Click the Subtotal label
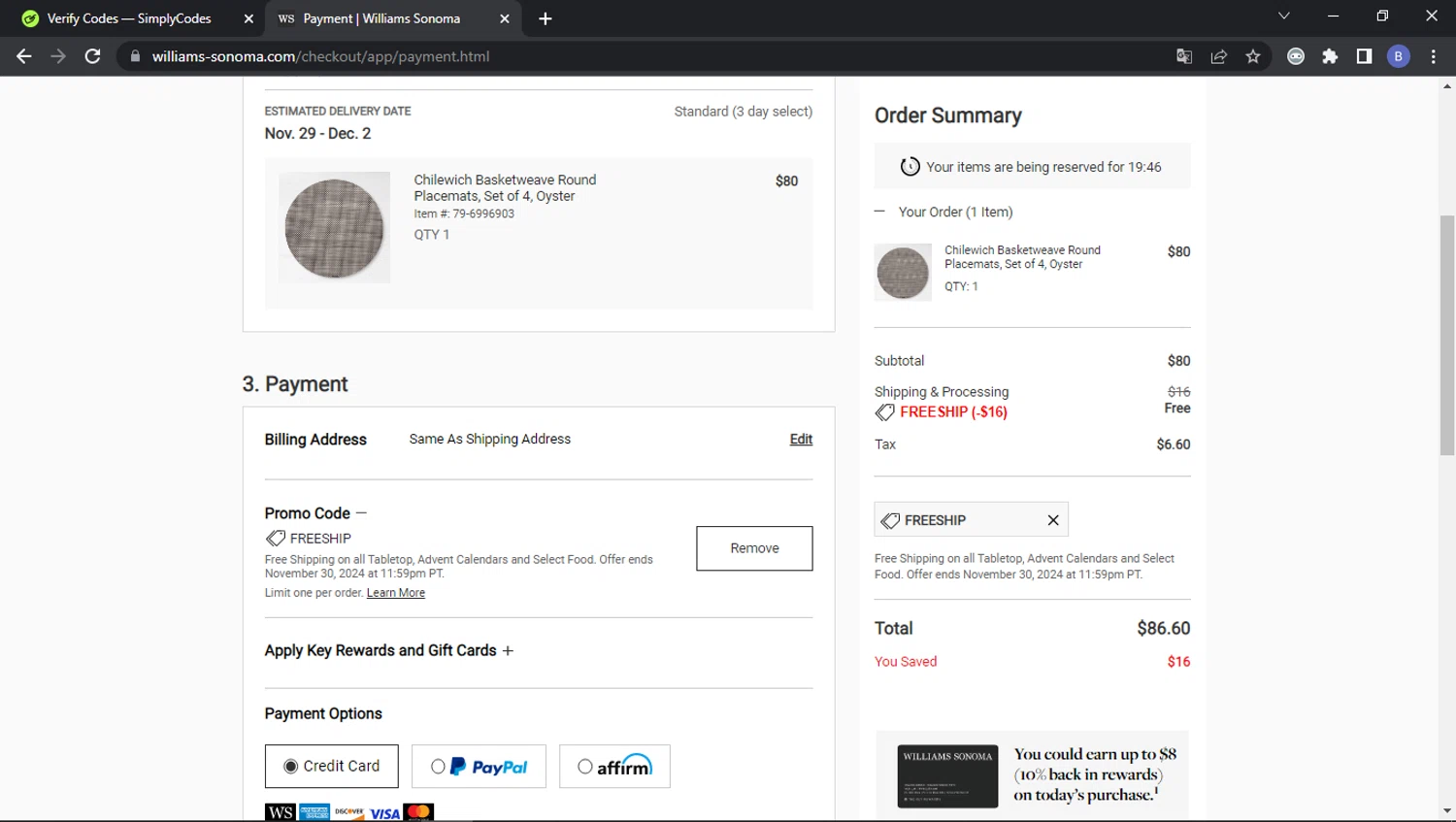Image resolution: width=1456 pixels, height=822 pixels. pos(899,361)
